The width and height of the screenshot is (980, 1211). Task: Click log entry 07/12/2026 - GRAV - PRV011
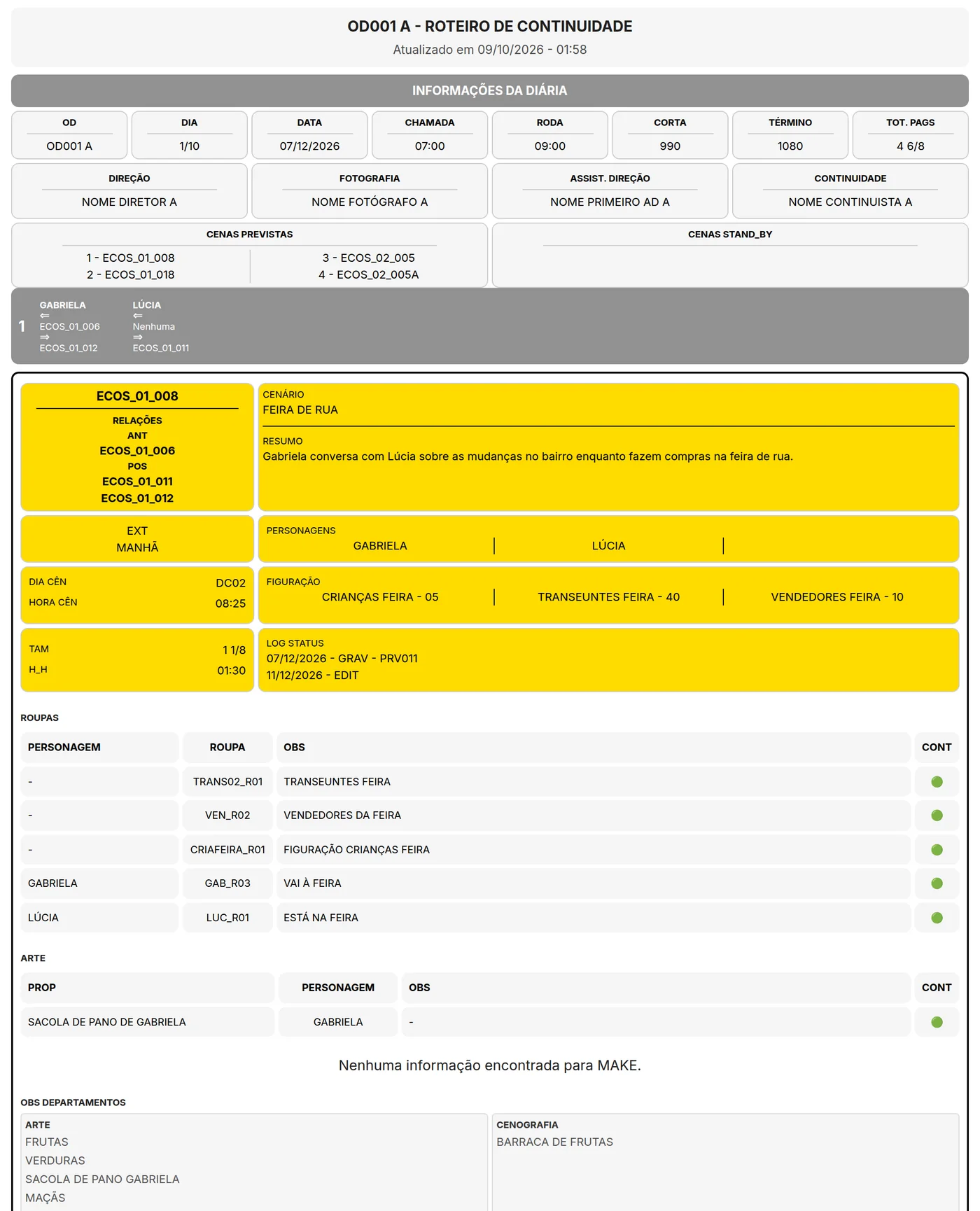tap(342, 659)
